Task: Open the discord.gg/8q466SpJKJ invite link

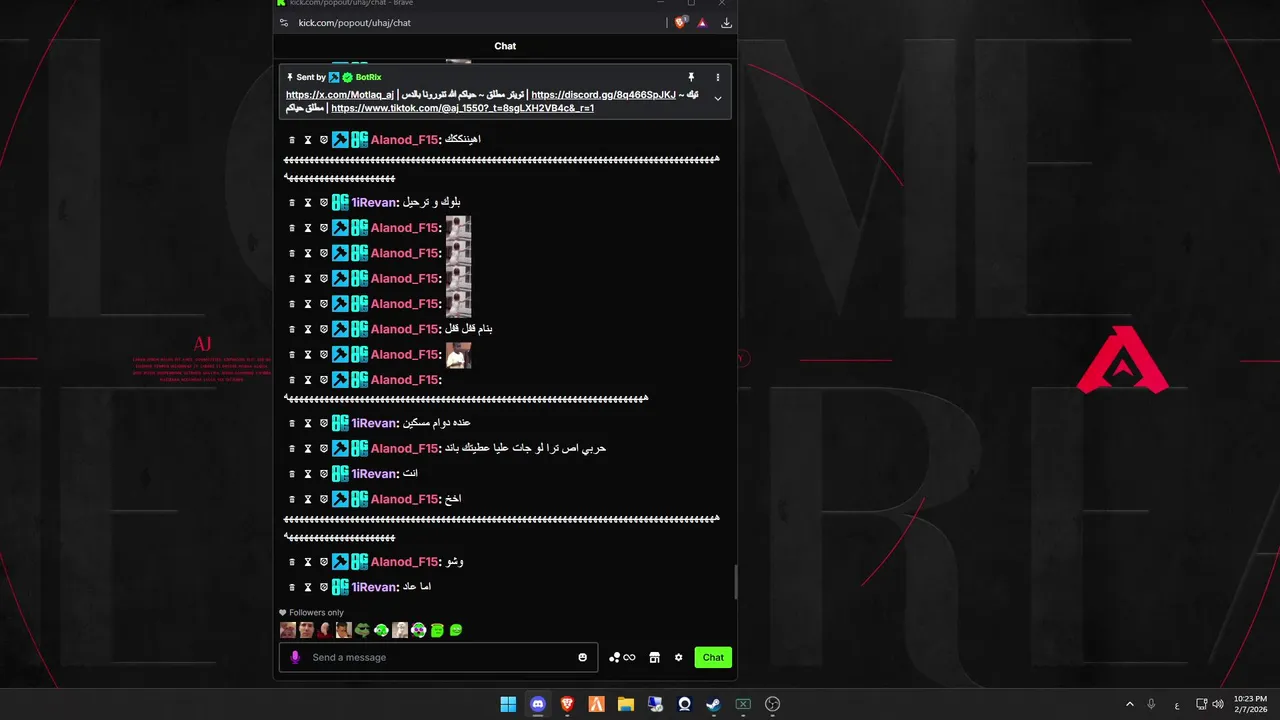Action: point(604,95)
